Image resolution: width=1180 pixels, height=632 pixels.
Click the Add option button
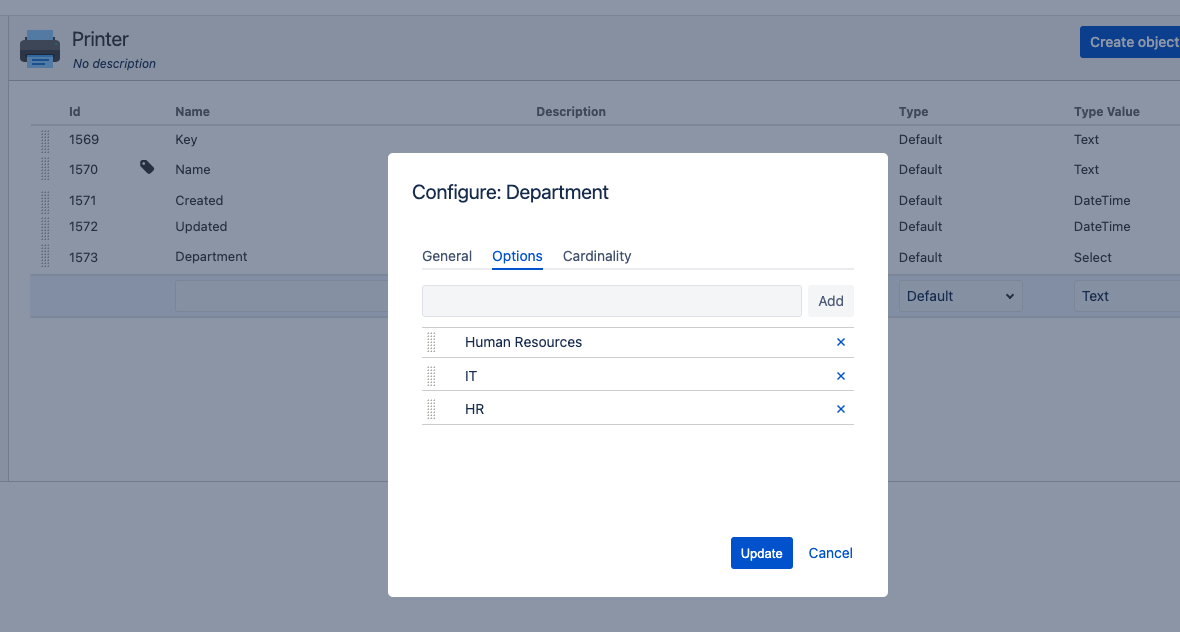point(831,301)
